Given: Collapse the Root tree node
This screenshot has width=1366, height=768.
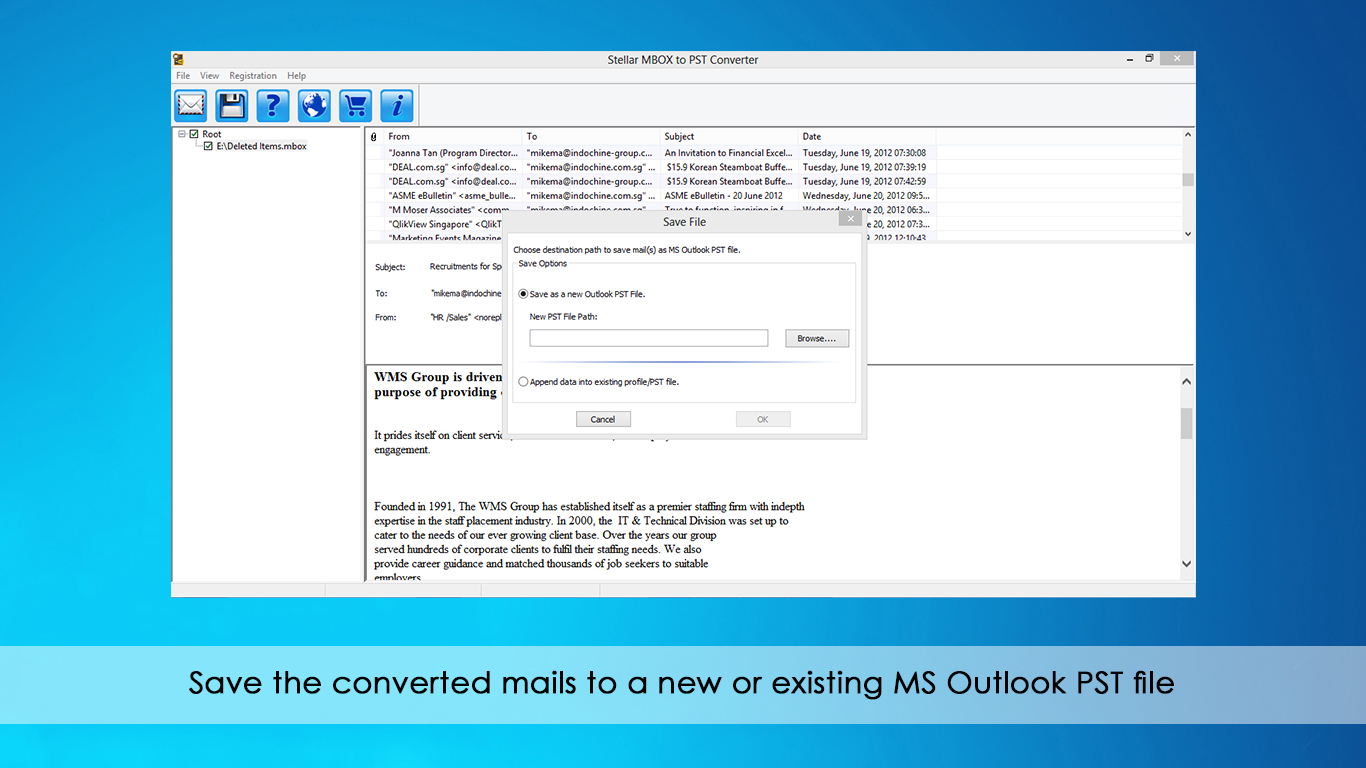Looking at the screenshot, I should pyautogui.click(x=182, y=134).
